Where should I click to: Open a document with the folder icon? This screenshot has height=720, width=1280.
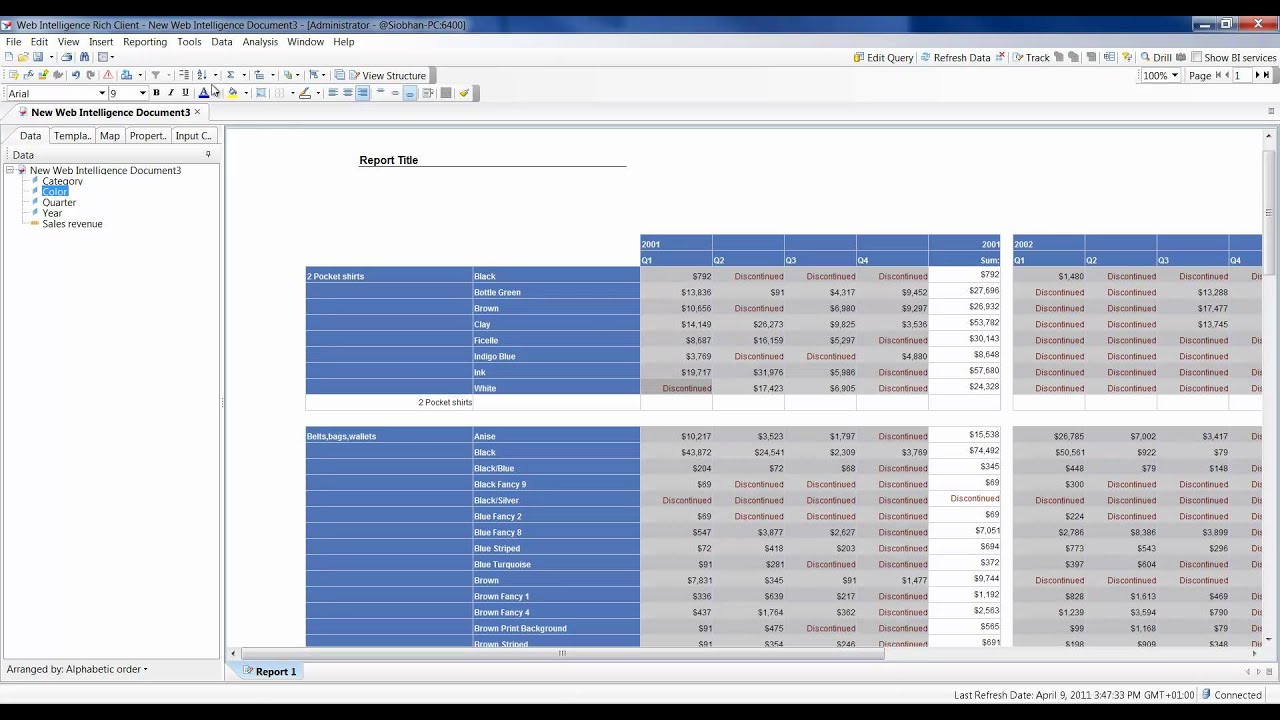coord(23,57)
